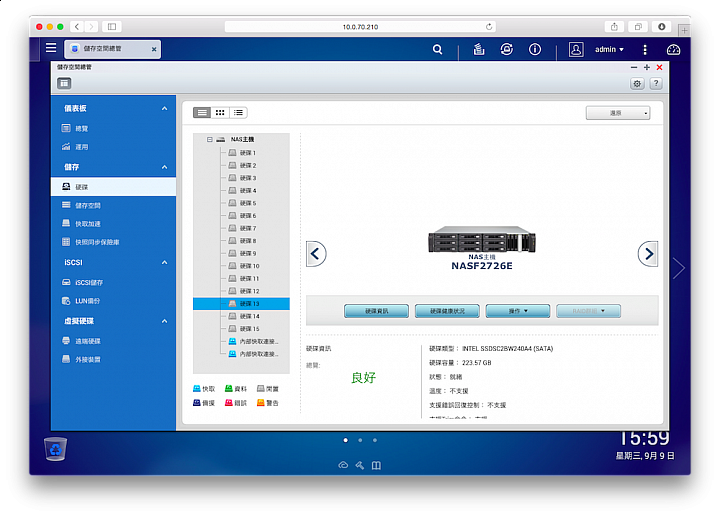Open 總覽 in the sidebar
Image resolution: width=720 pixels, height=518 pixels.
coord(113,129)
